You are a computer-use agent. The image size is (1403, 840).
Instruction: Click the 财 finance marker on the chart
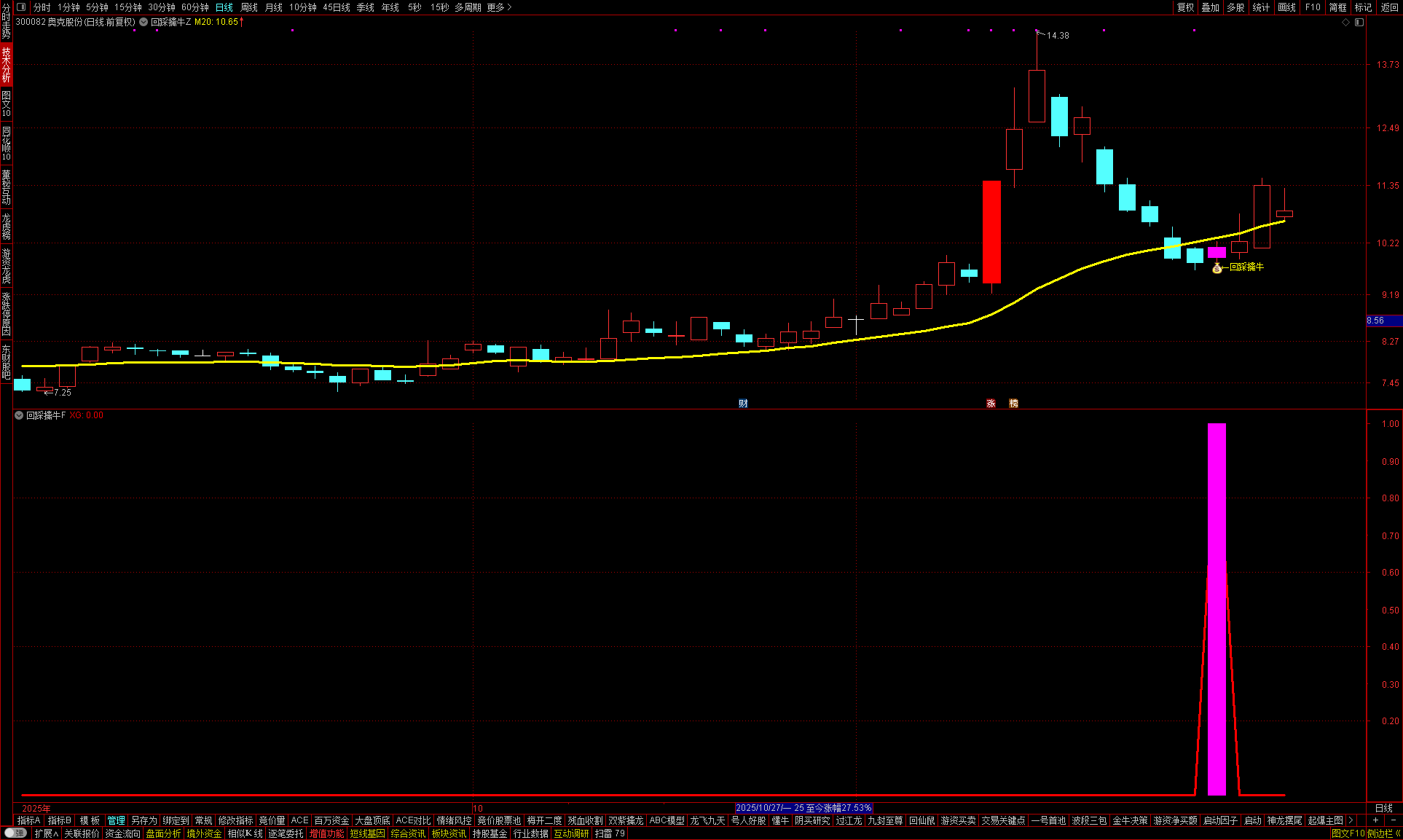[x=743, y=403]
